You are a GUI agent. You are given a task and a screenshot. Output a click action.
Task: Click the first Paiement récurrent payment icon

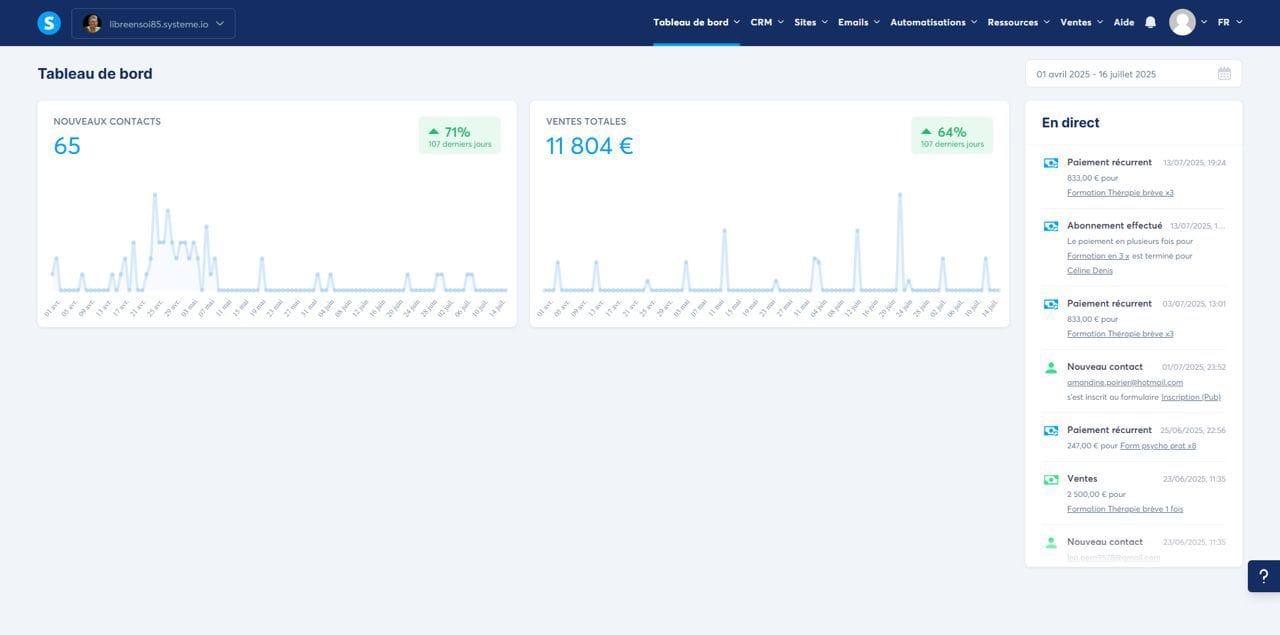(x=1051, y=163)
